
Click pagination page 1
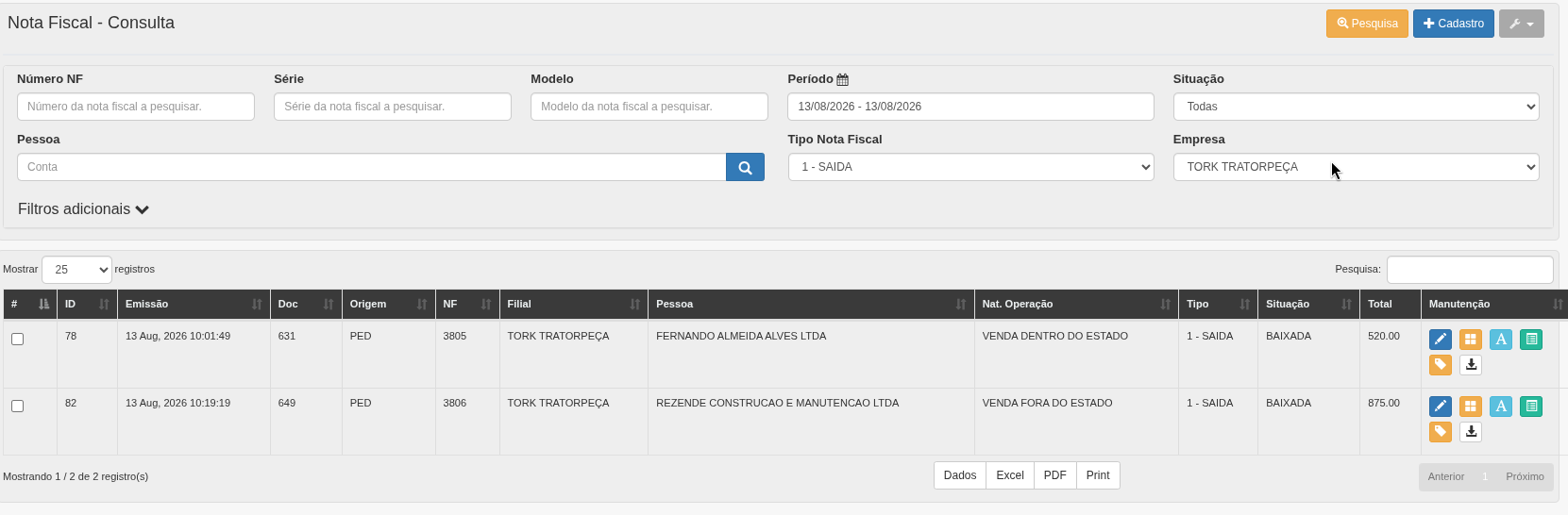[x=1485, y=476]
